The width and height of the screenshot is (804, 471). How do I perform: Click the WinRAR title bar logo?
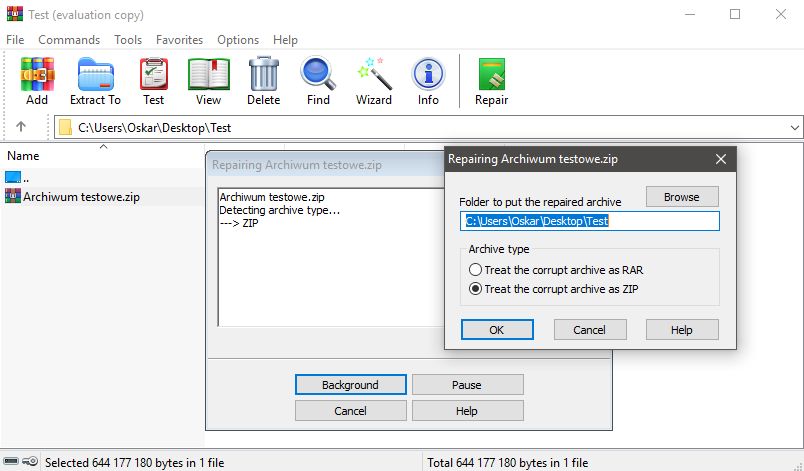click(14, 14)
